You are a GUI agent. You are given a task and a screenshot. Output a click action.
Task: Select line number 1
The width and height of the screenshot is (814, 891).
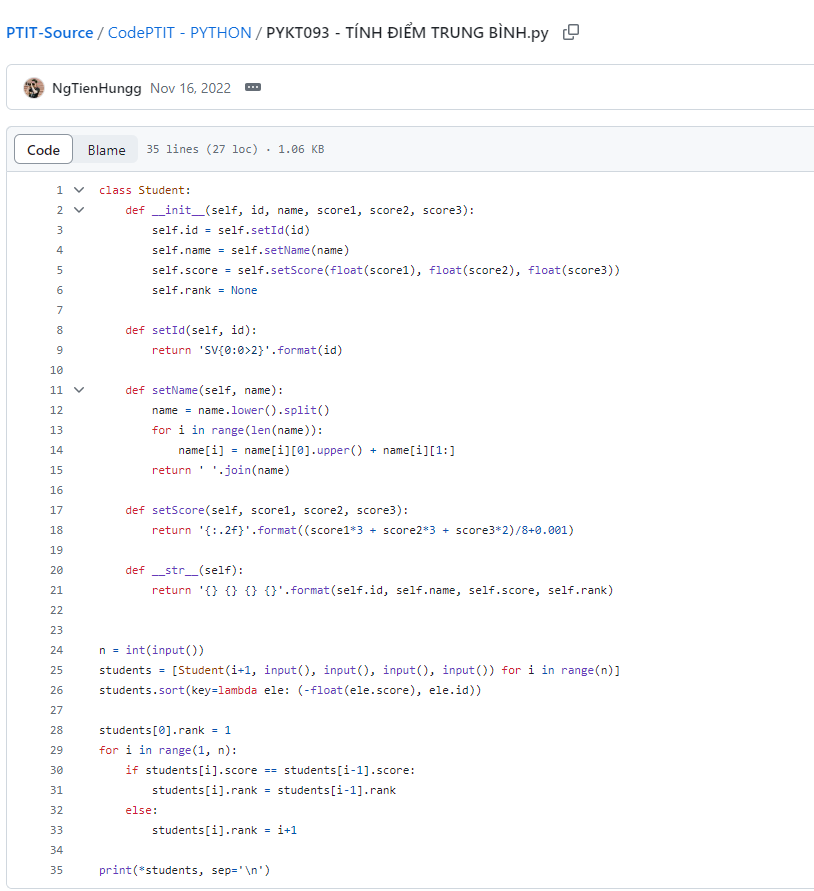[x=59, y=190]
